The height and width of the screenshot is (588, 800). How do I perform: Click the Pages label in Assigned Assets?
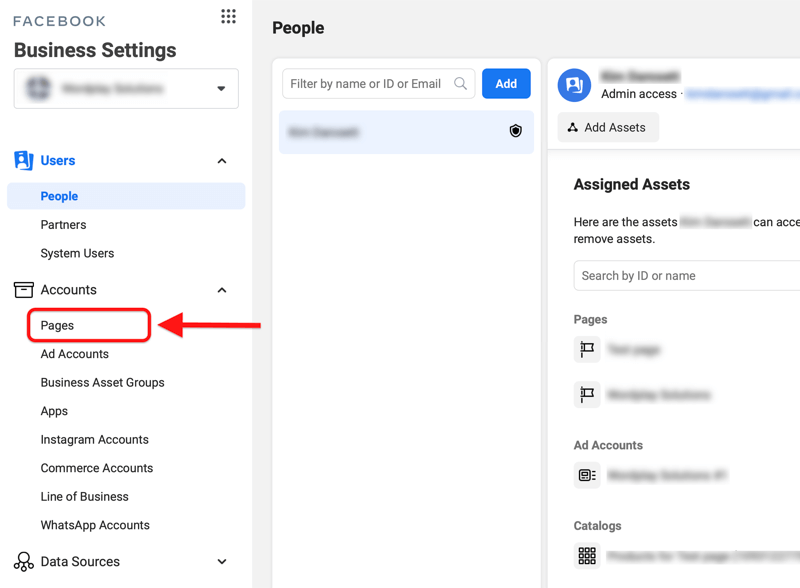click(x=590, y=320)
